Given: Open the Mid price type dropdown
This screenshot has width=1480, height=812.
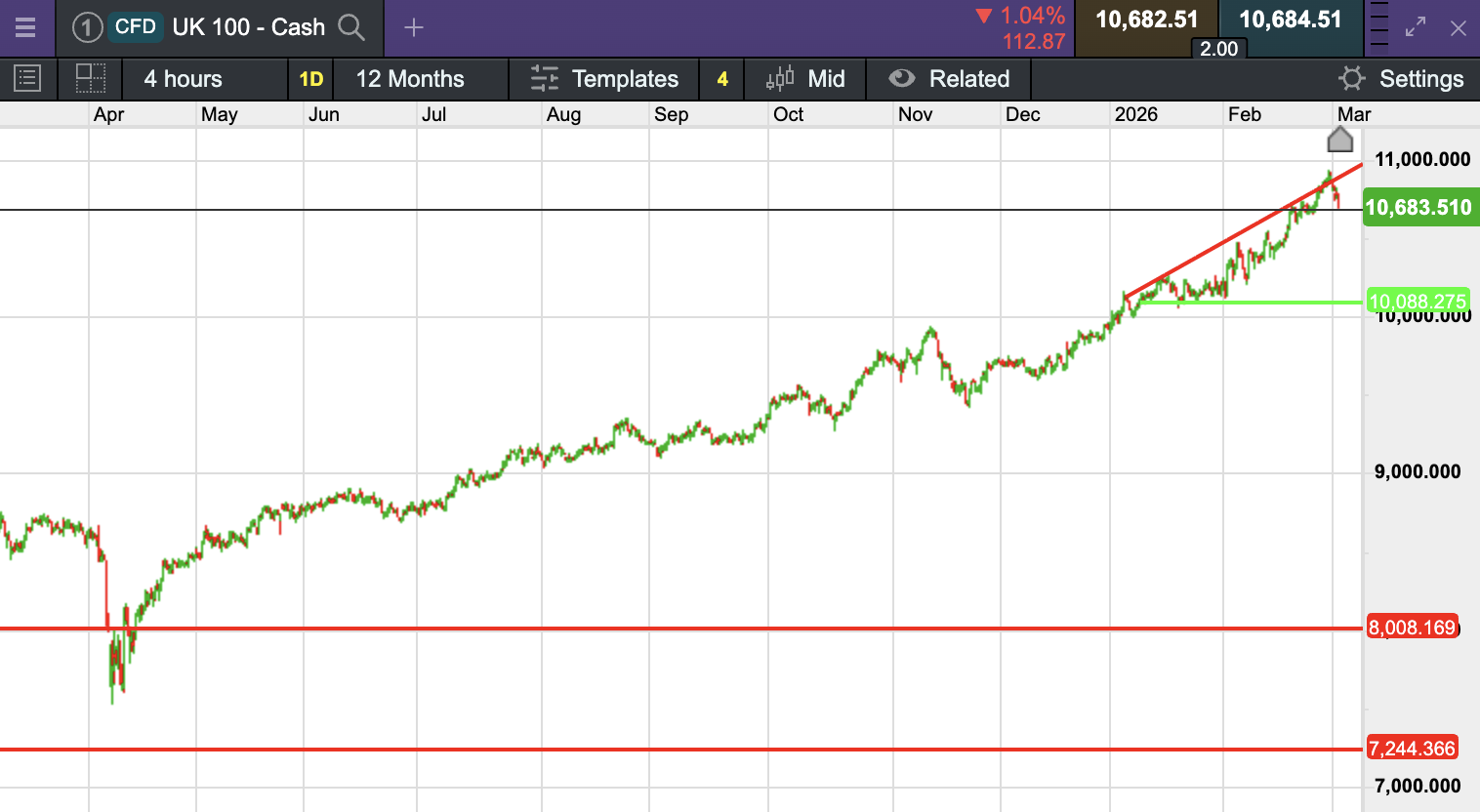Looking at the screenshot, I should point(806,79).
